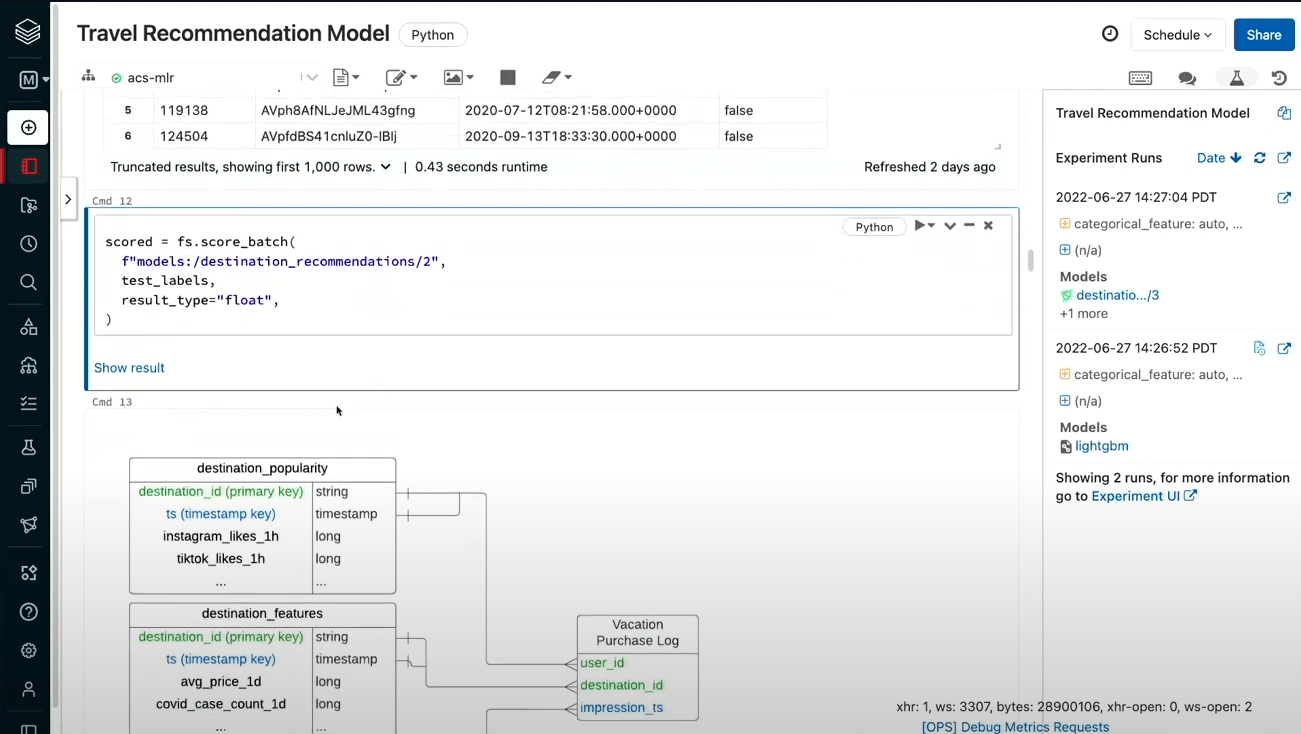The height and width of the screenshot is (734, 1301).
Task: Expand (n/a) metrics of 14:26:52 run
Action: tap(1065, 400)
